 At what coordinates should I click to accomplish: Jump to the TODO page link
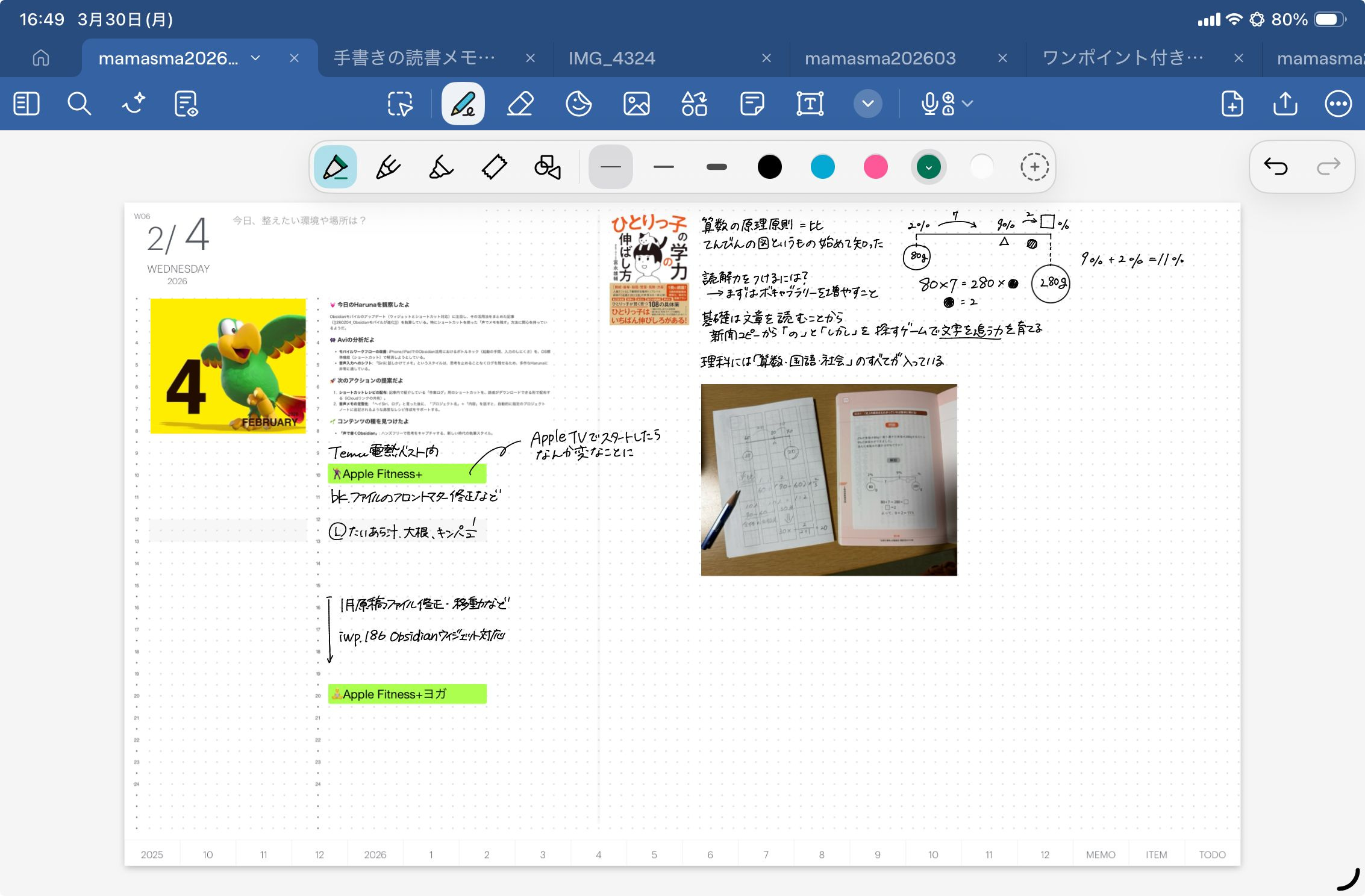pyautogui.click(x=1211, y=854)
